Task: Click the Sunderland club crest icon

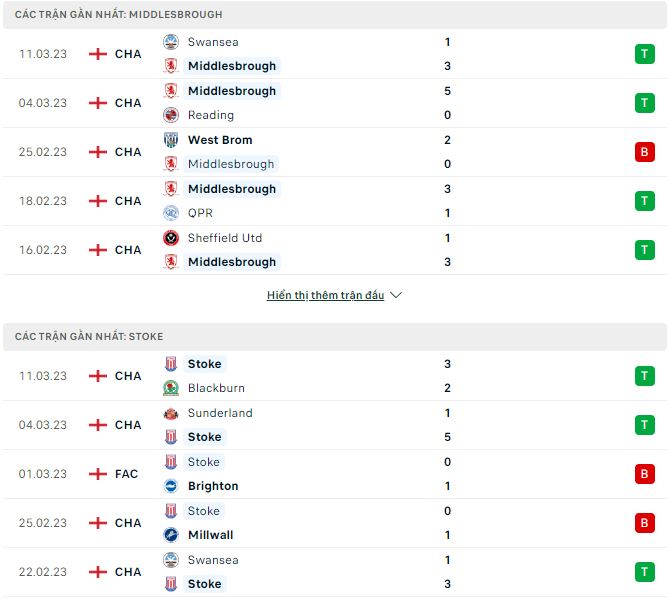Action: (x=171, y=413)
